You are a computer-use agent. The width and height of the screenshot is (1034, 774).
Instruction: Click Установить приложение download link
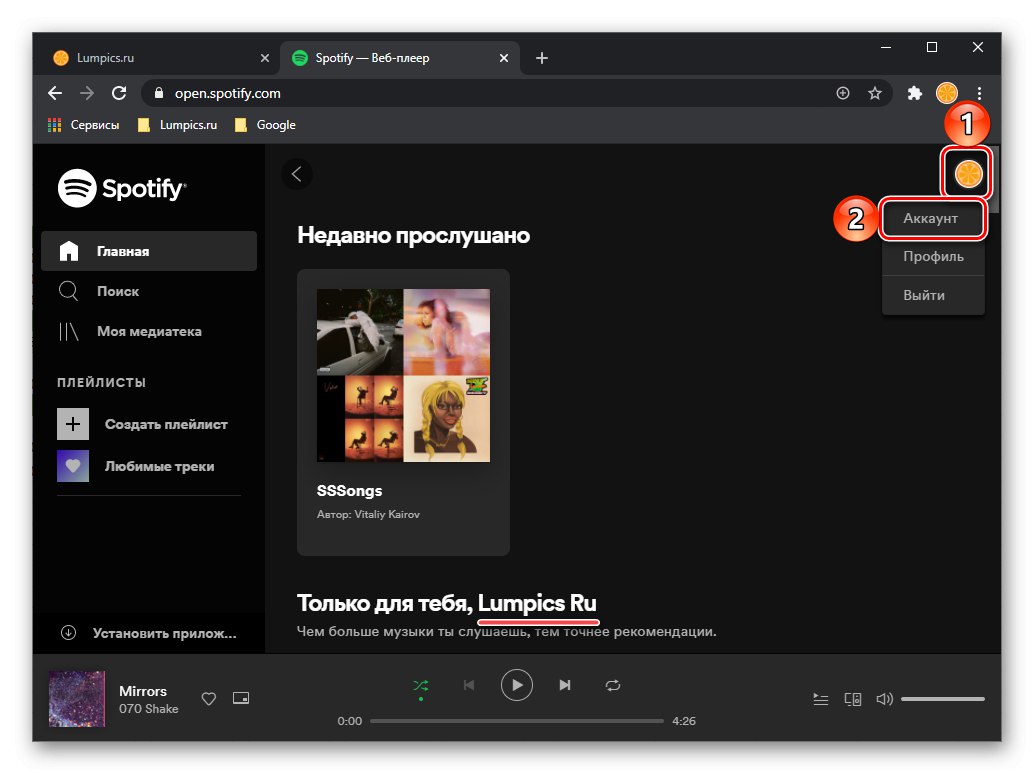click(149, 634)
